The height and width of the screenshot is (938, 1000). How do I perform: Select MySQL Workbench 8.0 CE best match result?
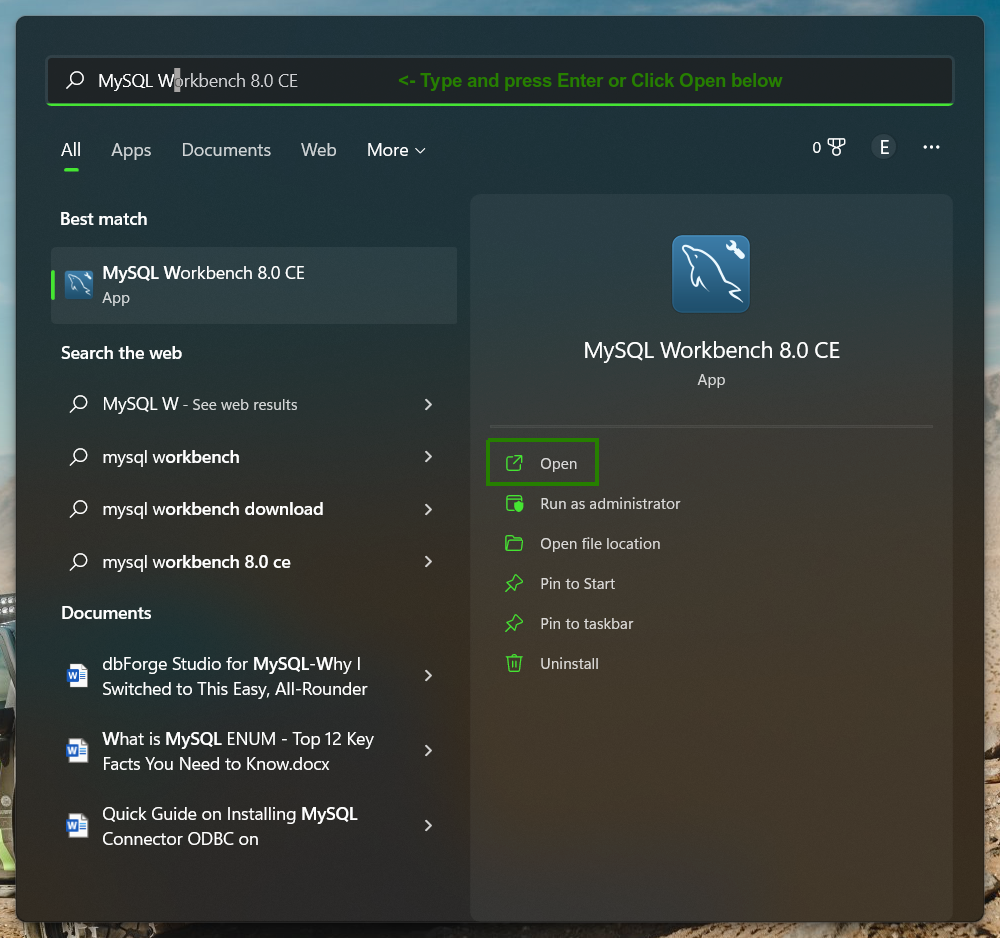(x=254, y=285)
